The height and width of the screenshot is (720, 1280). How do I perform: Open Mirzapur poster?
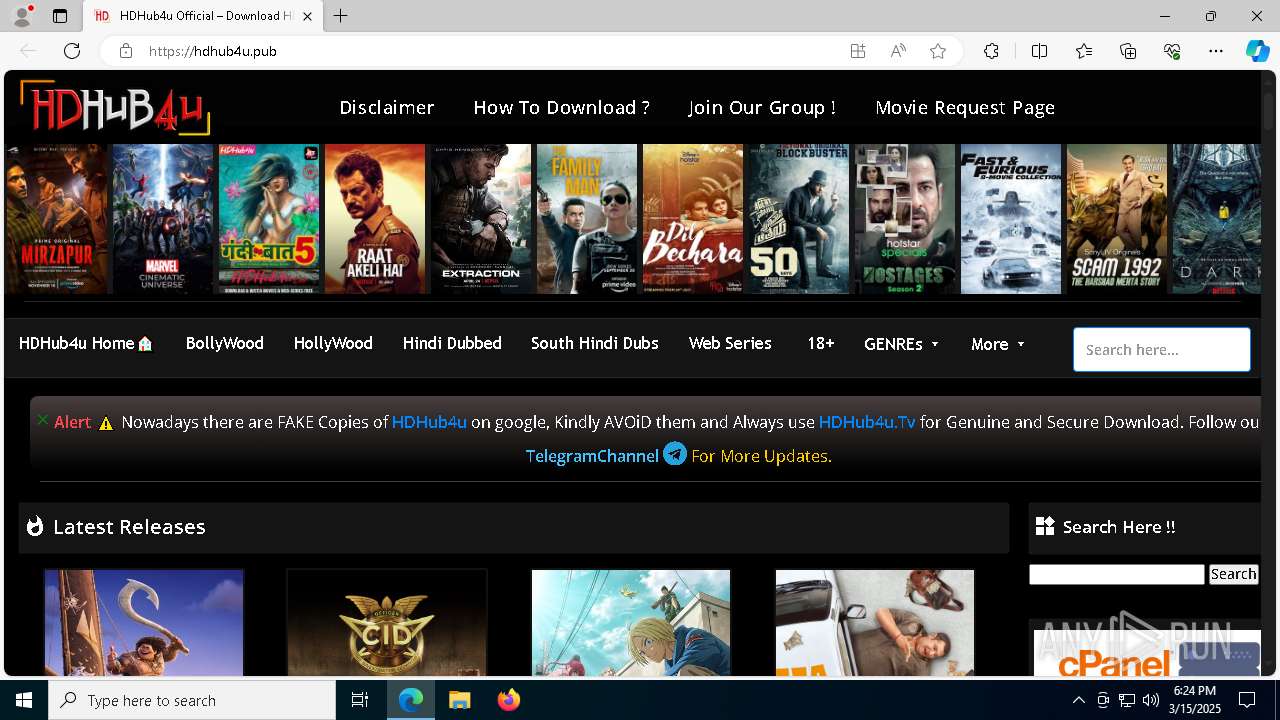click(57, 219)
